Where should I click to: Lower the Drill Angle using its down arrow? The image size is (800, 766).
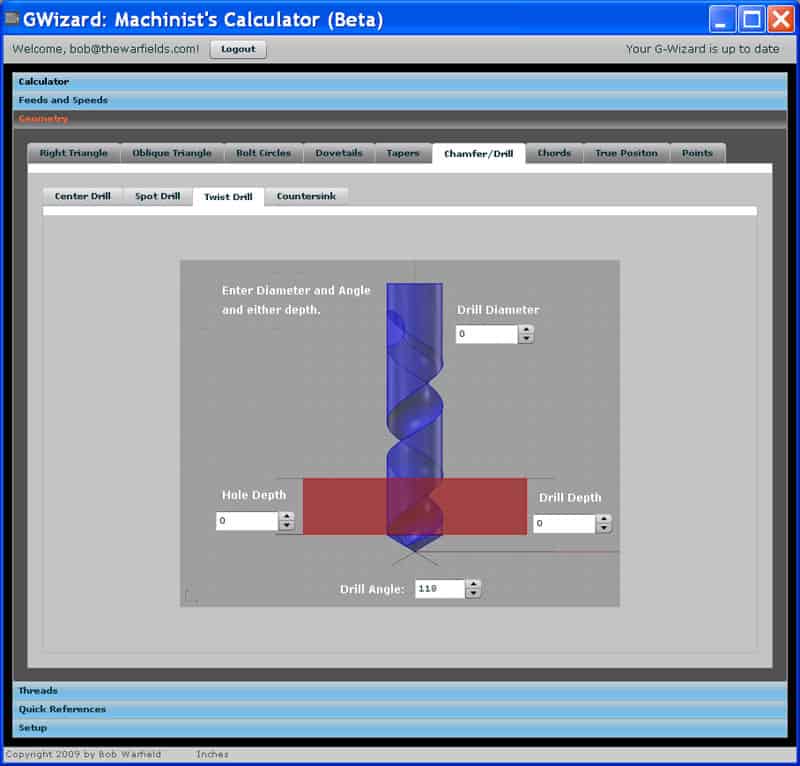pyautogui.click(x=475, y=592)
